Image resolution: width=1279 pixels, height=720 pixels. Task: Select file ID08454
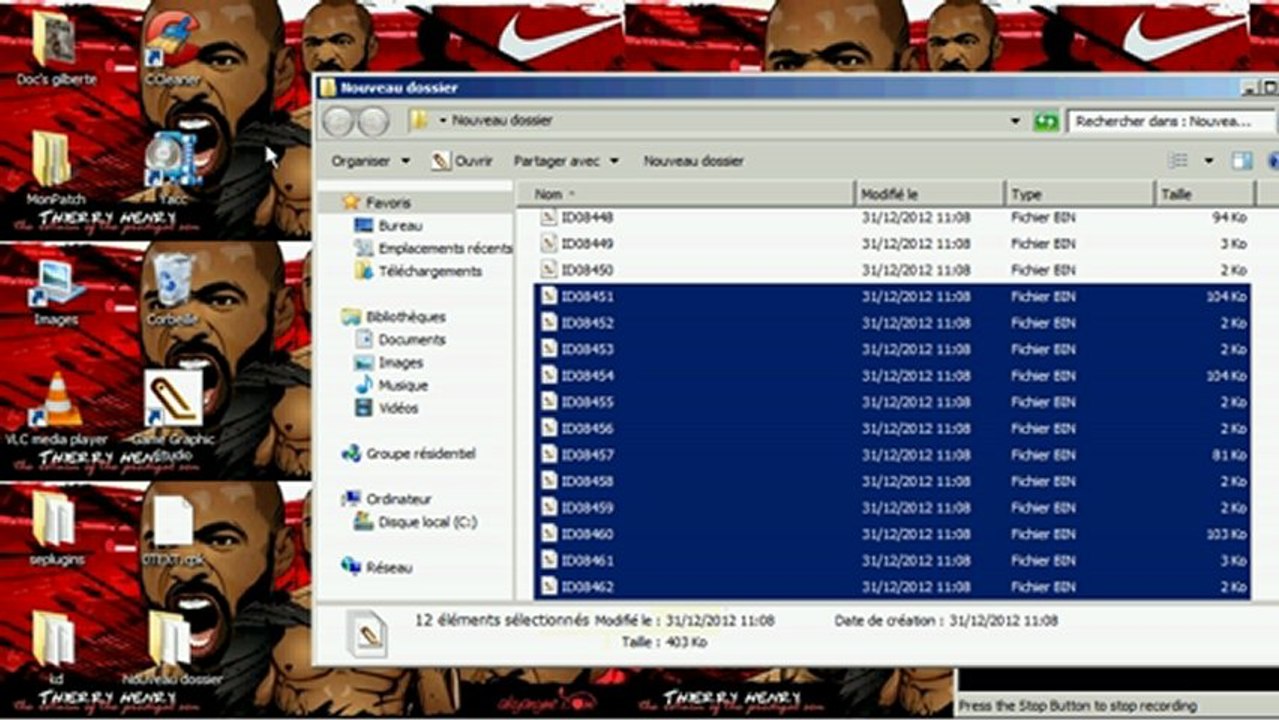[x=892, y=376]
